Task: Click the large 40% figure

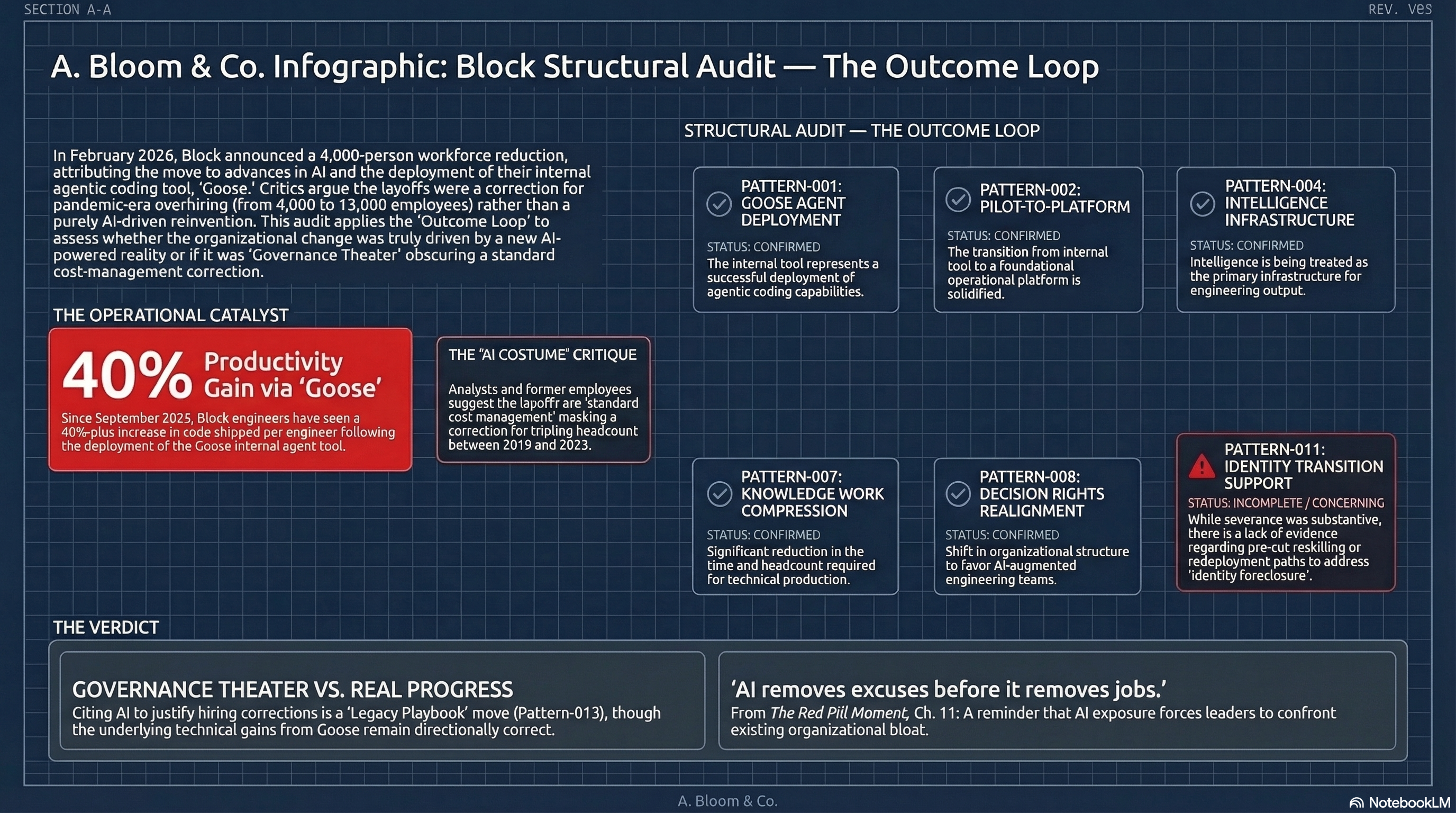Action: tap(127, 375)
